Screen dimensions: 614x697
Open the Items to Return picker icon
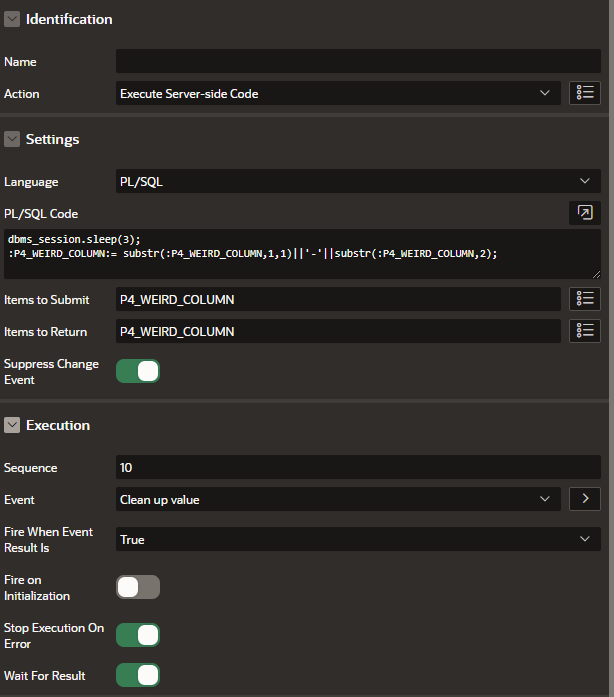point(585,331)
